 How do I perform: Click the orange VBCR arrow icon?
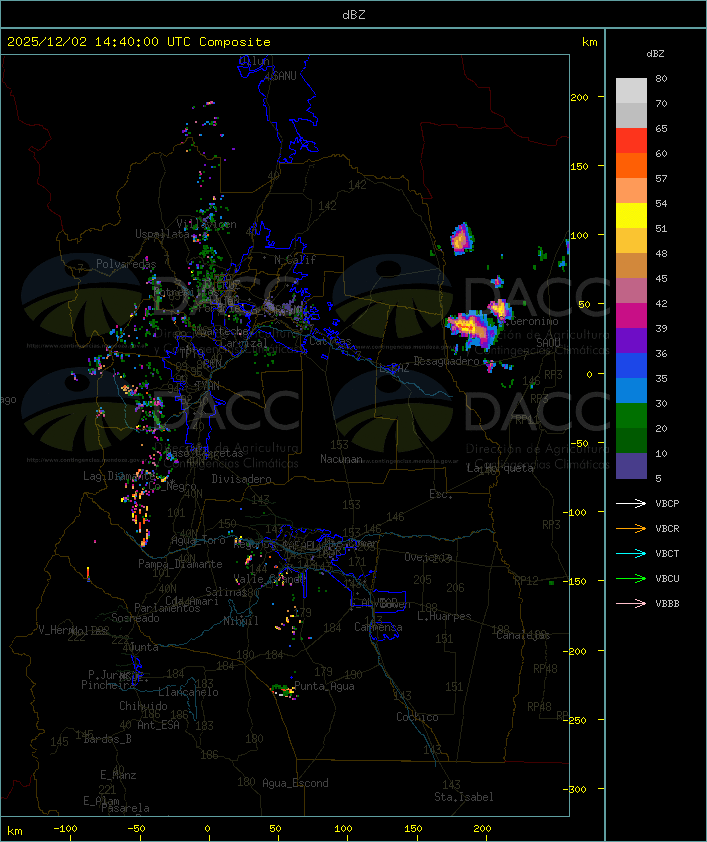tap(631, 529)
